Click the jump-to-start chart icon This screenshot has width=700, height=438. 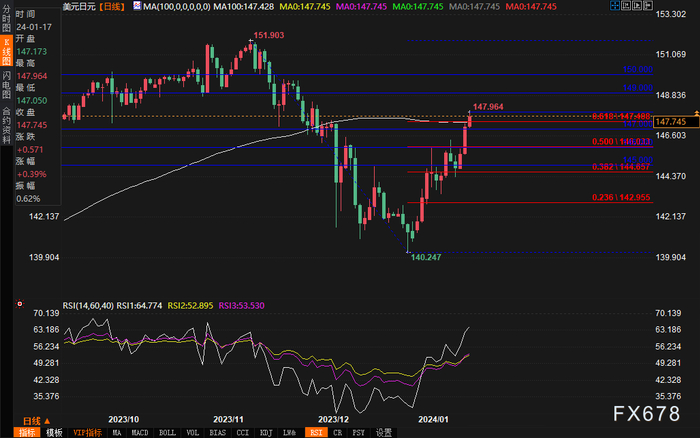(626, 5)
